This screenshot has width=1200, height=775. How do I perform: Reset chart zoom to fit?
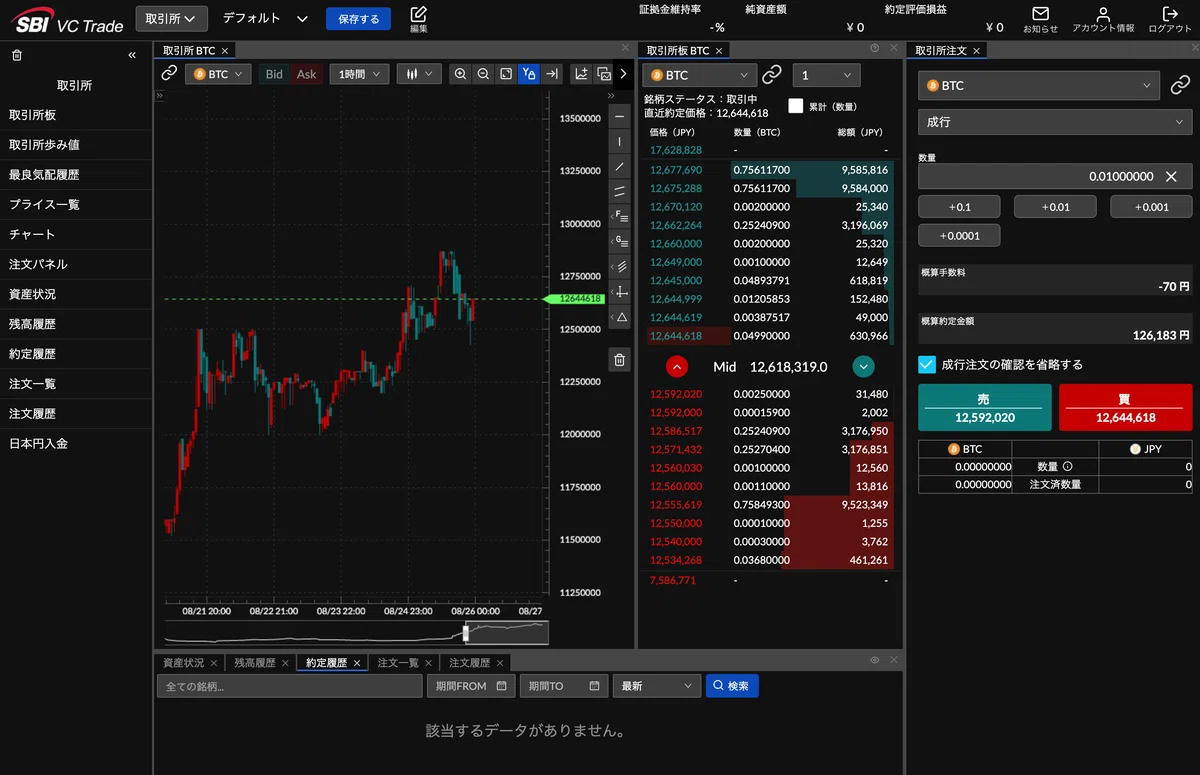(506, 74)
